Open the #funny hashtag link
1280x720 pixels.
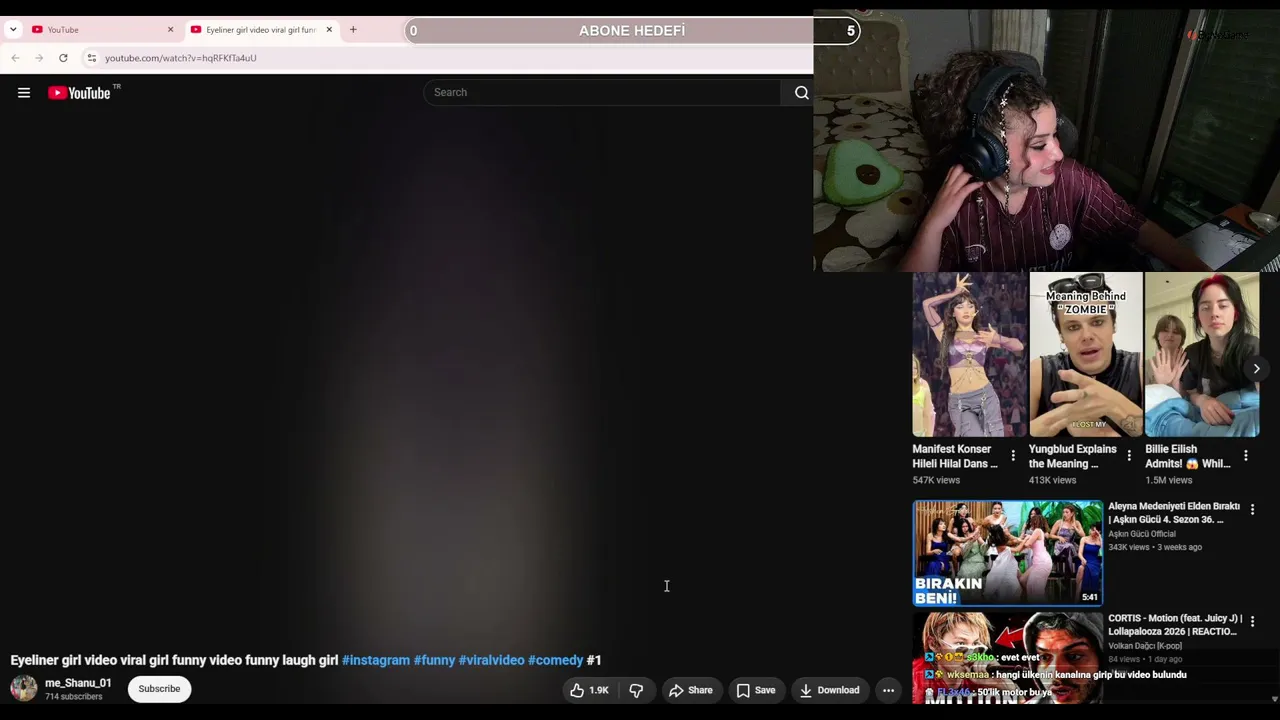pos(434,660)
